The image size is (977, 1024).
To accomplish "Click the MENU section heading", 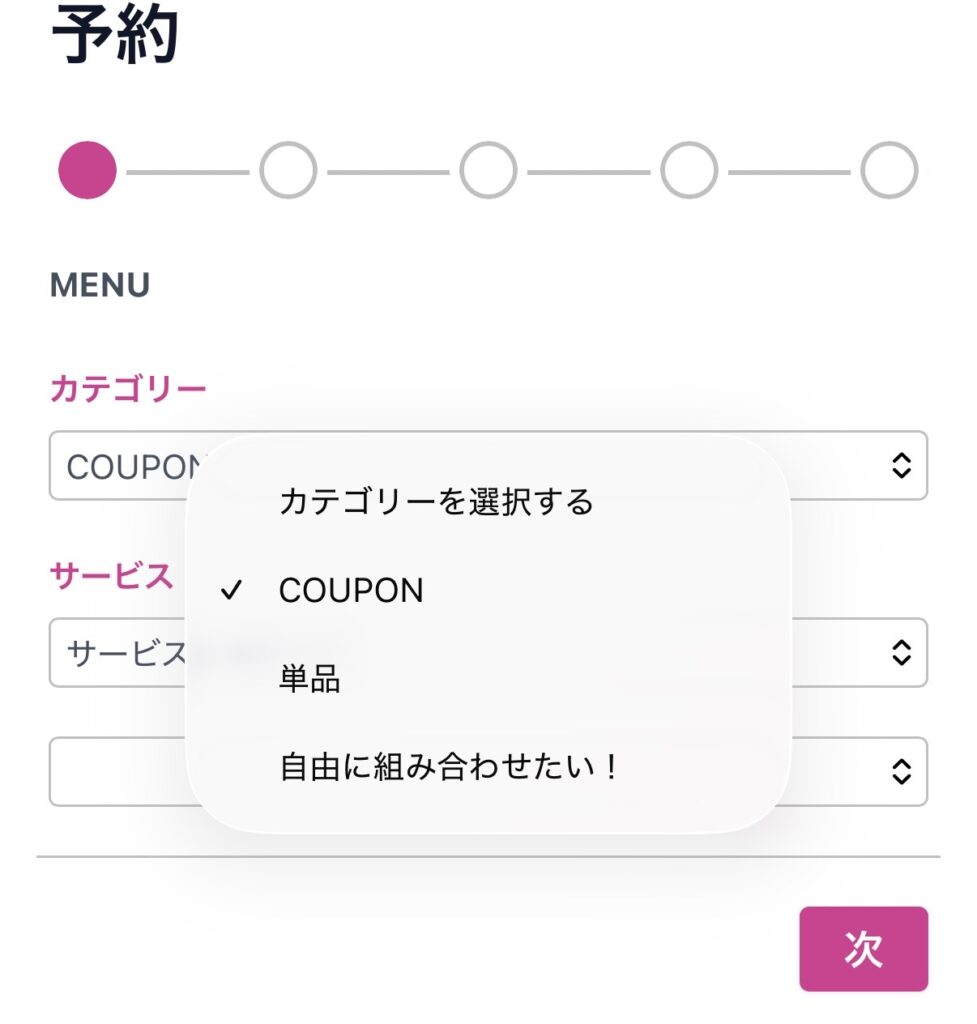I will tap(100, 286).
